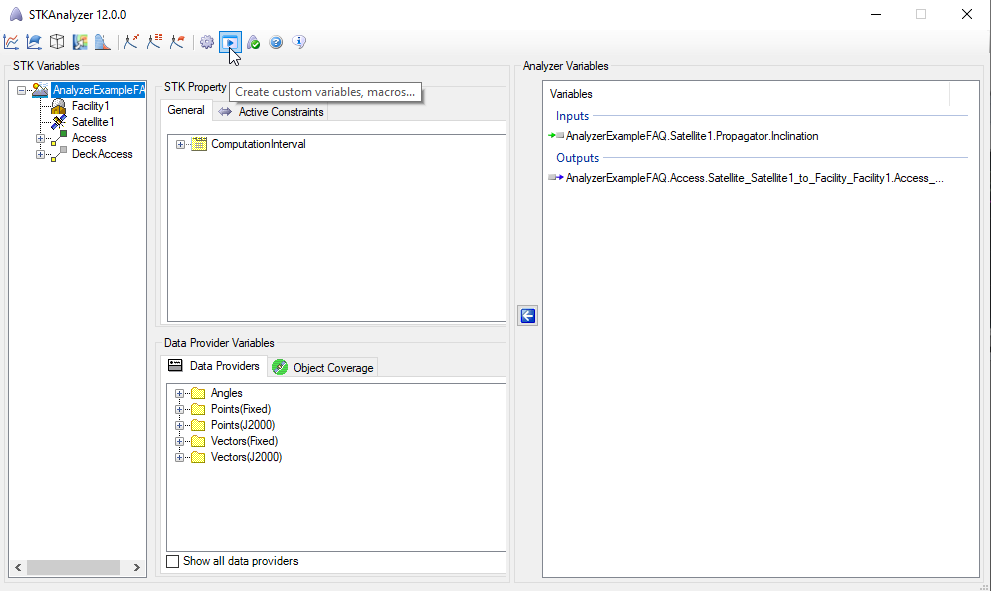The width and height of the screenshot is (991, 591).
Task: Click the STK Variables tree scrollbar thumb
Action: (73, 568)
